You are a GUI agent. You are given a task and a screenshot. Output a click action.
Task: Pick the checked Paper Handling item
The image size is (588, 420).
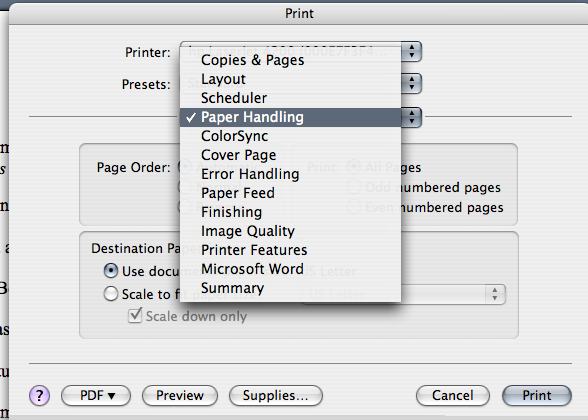click(290, 117)
